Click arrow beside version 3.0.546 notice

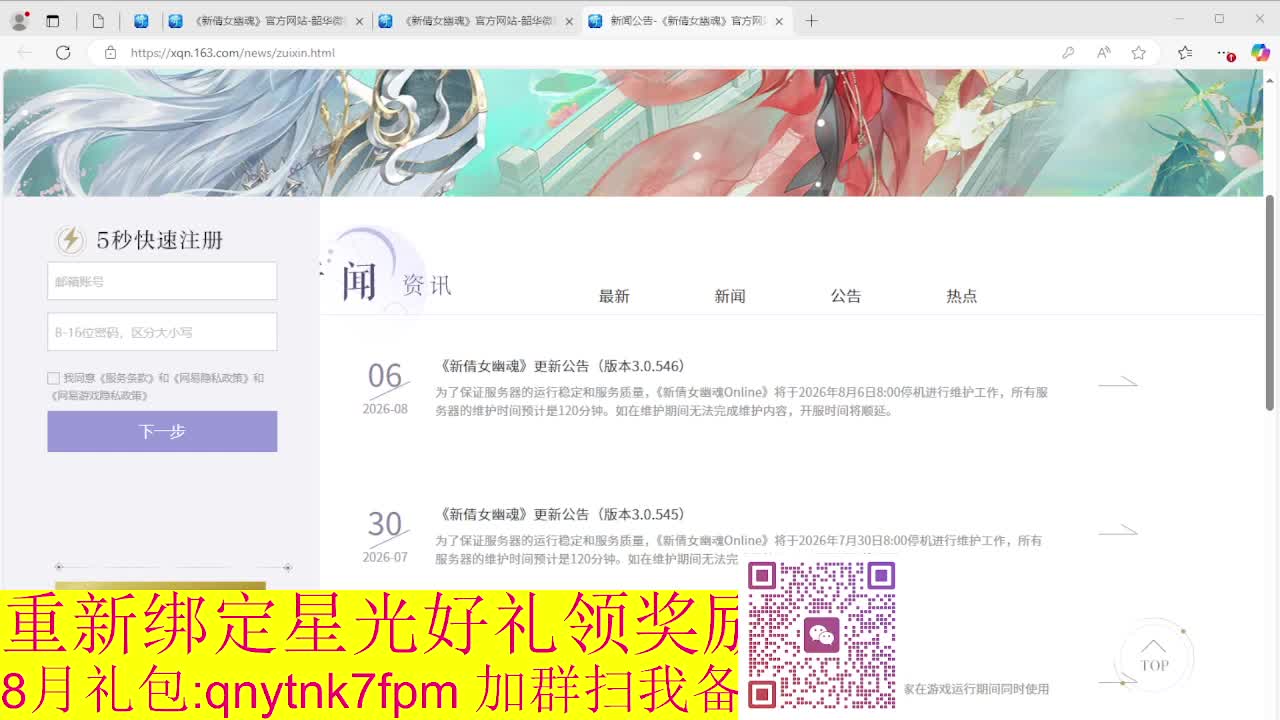click(1118, 381)
